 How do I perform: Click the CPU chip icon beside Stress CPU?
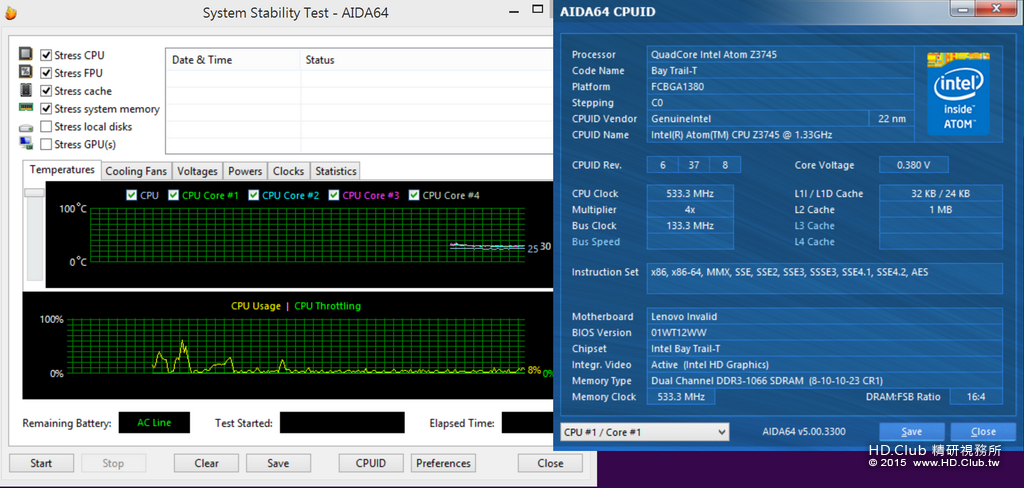(26, 54)
